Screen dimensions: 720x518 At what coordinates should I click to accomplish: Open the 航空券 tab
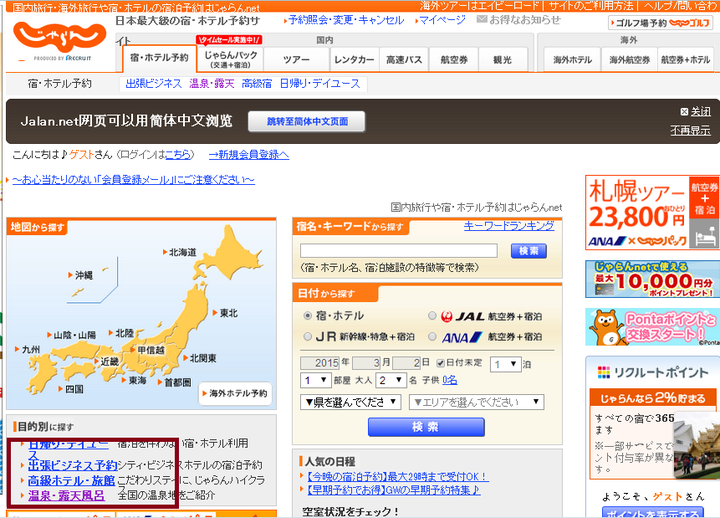[x=454, y=60]
